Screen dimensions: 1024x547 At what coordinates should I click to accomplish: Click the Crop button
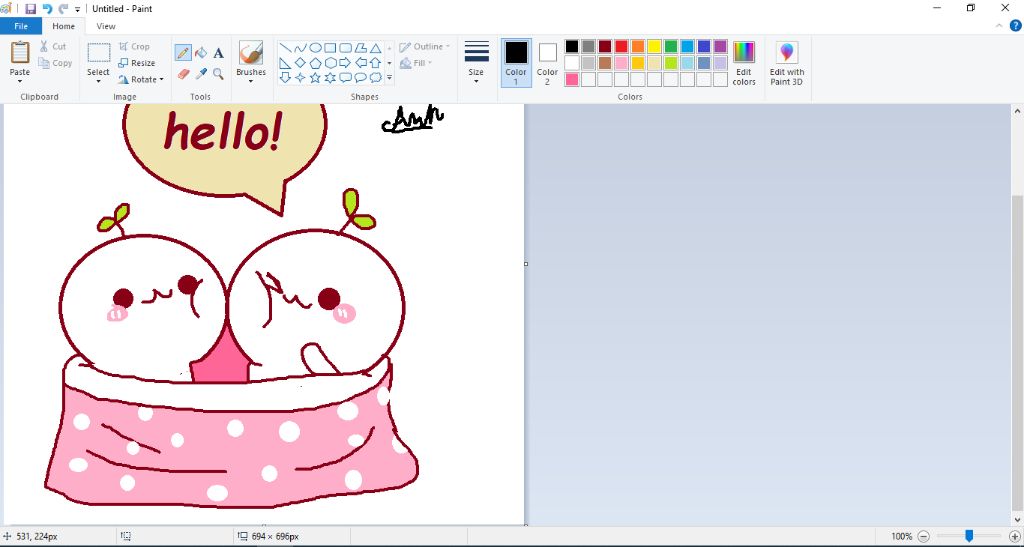click(134, 46)
